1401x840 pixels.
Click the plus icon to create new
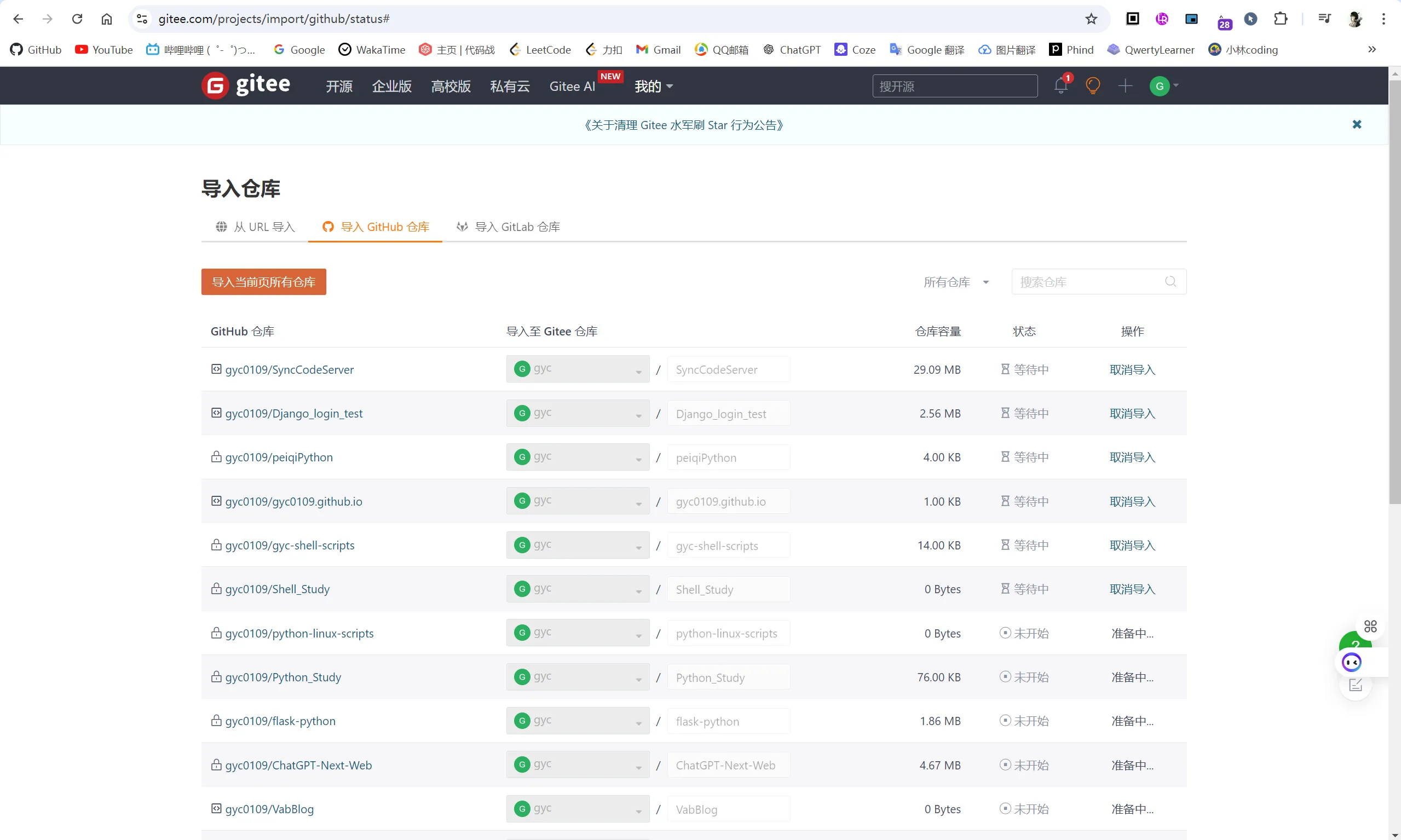coord(1125,86)
